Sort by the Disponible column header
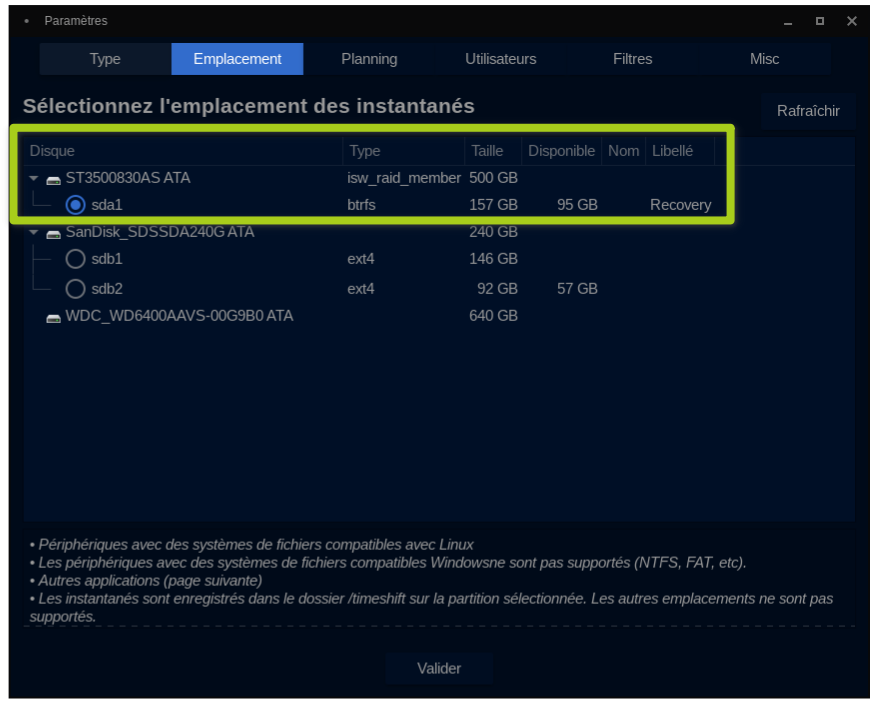This screenshot has height=704, width=875. click(x=561, y=151)
